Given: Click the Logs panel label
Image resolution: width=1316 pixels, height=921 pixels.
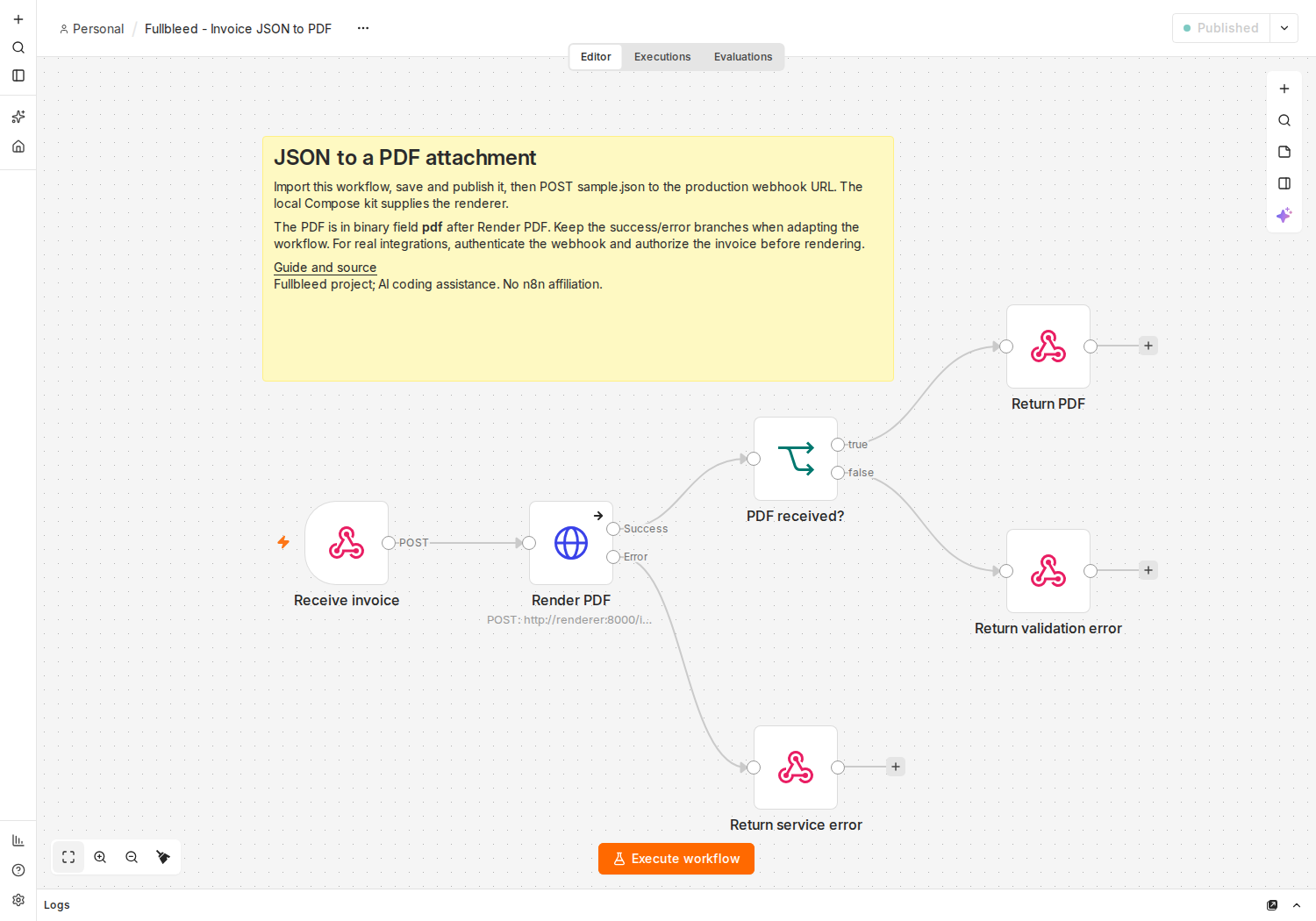Looking at the screenshot, I should coord(57,905).
